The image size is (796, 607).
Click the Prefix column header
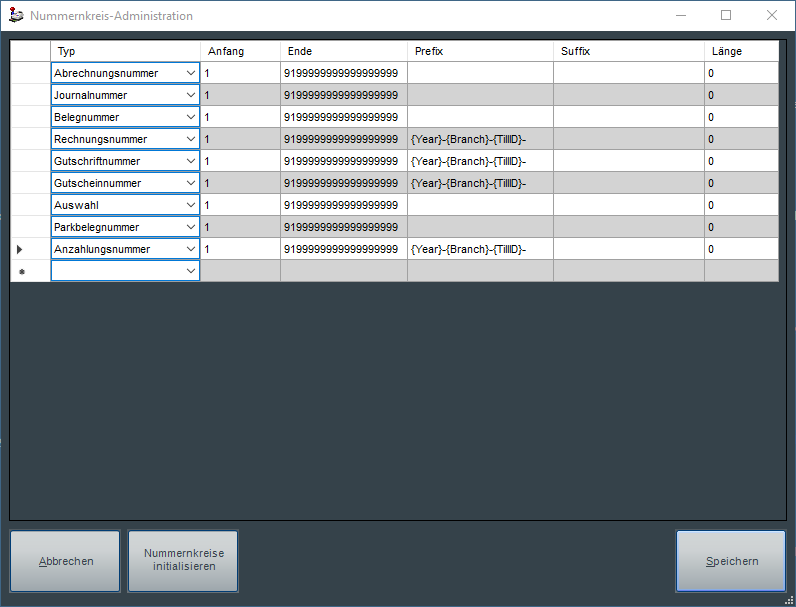[480, 51]
